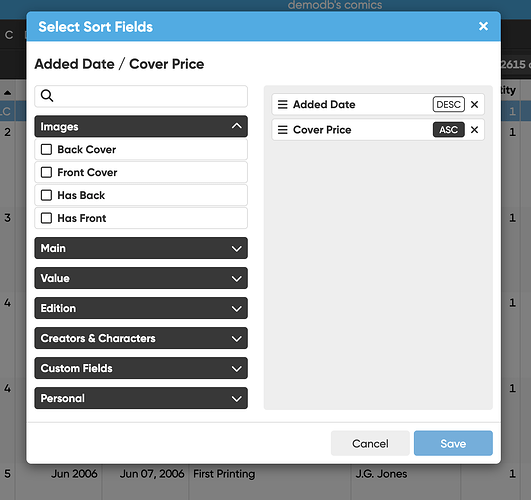Toggle DESC order for Added Date
The width and height of the screenshot is (531, 500).
pyautogui.click(x=449, y=104)
